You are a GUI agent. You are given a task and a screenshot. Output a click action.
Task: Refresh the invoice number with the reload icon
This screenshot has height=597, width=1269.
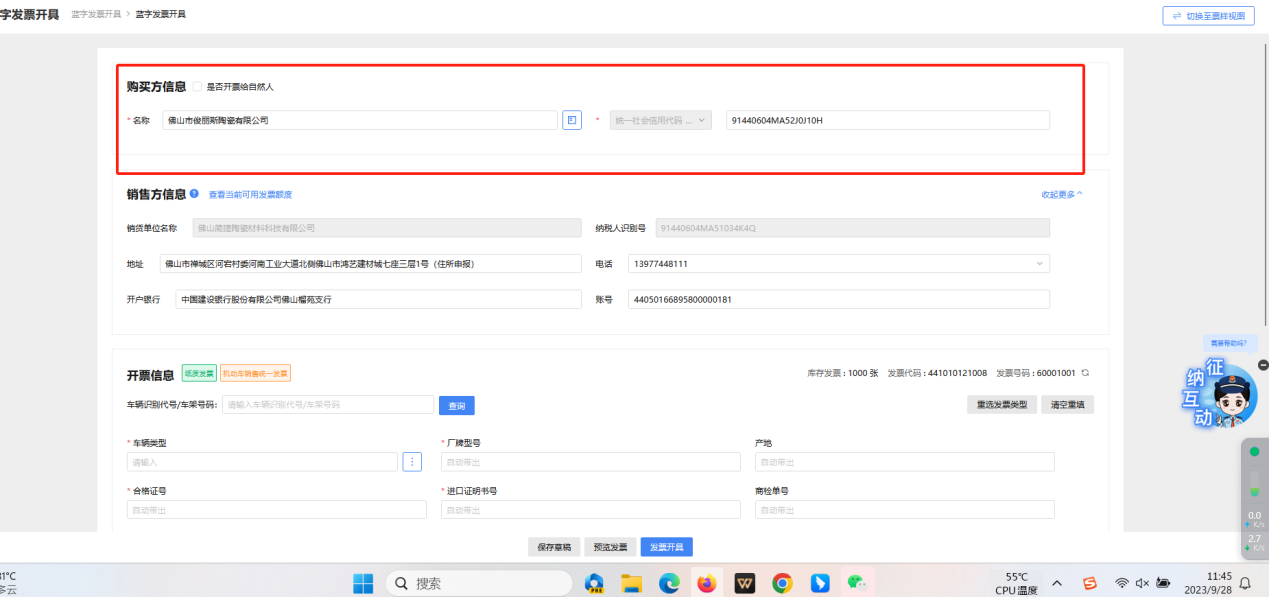coord(1085,373)
